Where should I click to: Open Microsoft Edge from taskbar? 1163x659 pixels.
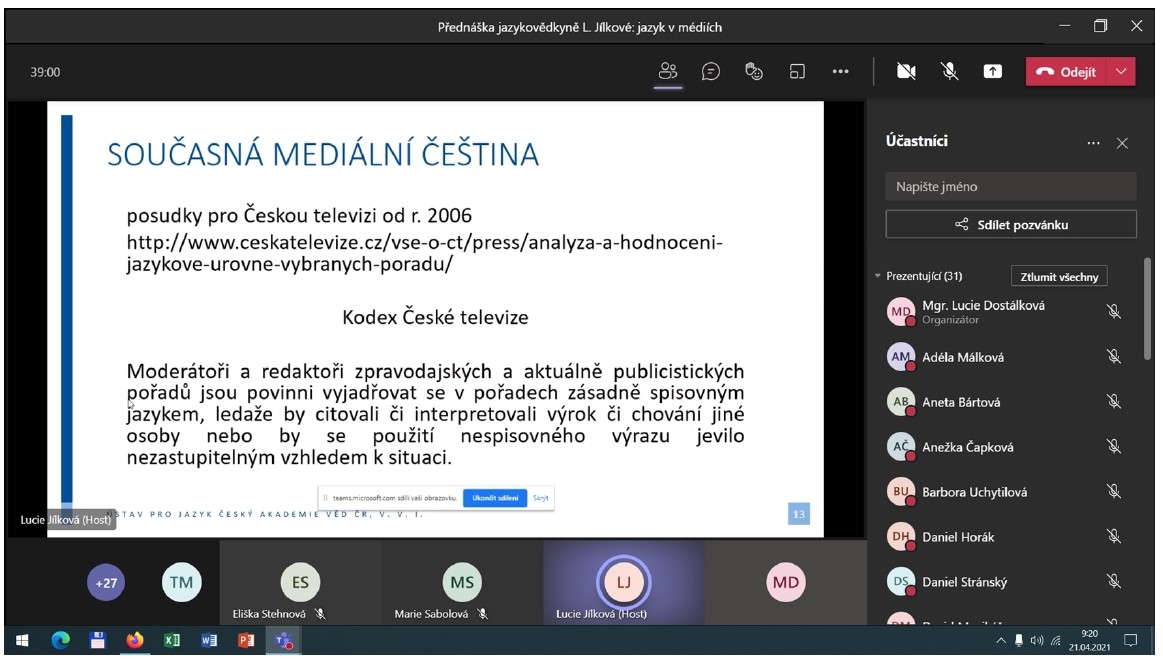point(60,640)
